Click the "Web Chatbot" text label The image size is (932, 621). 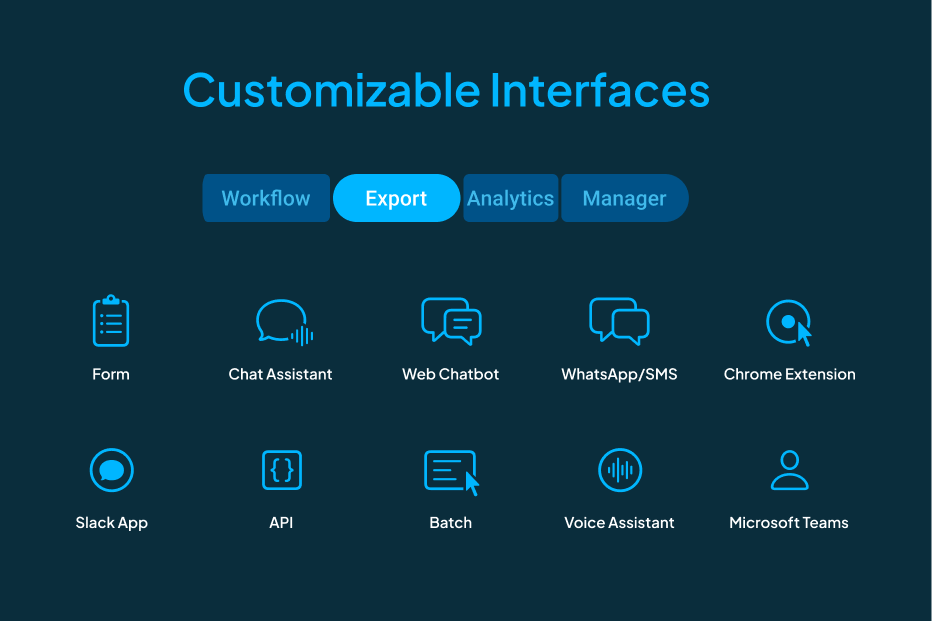[450, 374]
